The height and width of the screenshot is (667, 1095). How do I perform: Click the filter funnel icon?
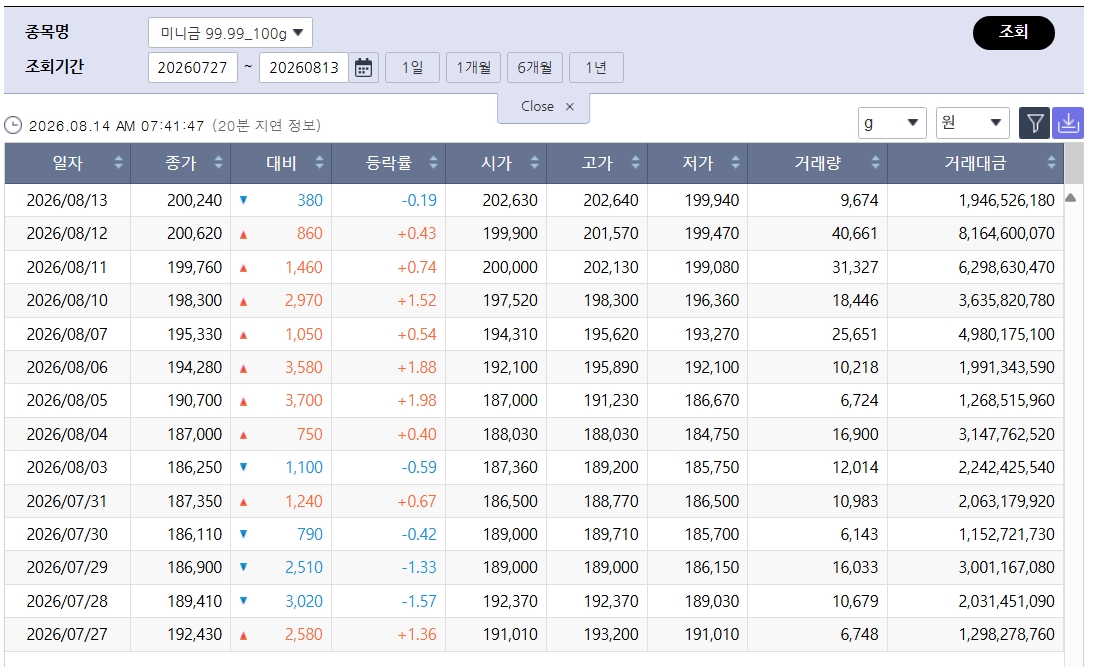(x=1034, y=123)
